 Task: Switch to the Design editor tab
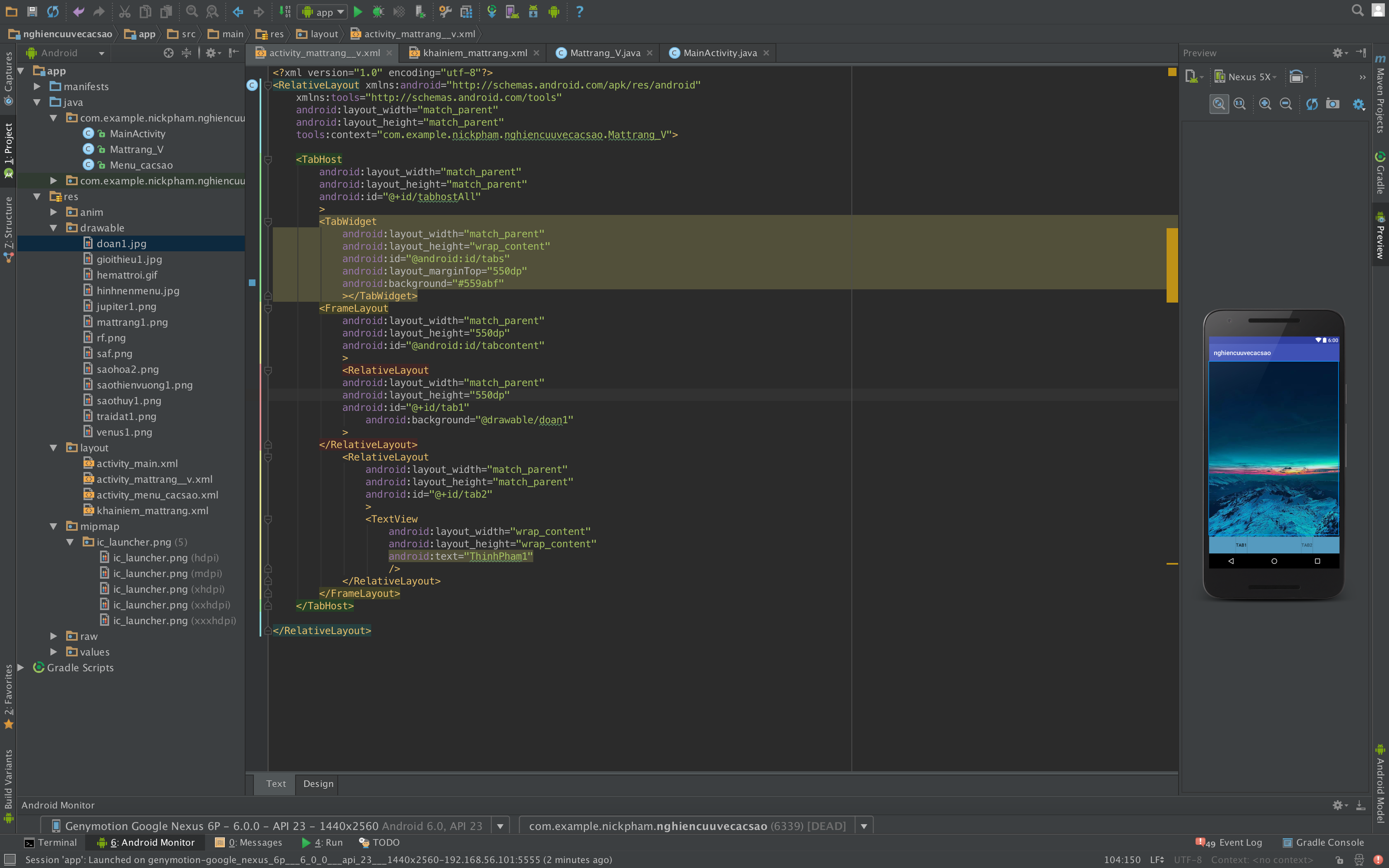318,784
